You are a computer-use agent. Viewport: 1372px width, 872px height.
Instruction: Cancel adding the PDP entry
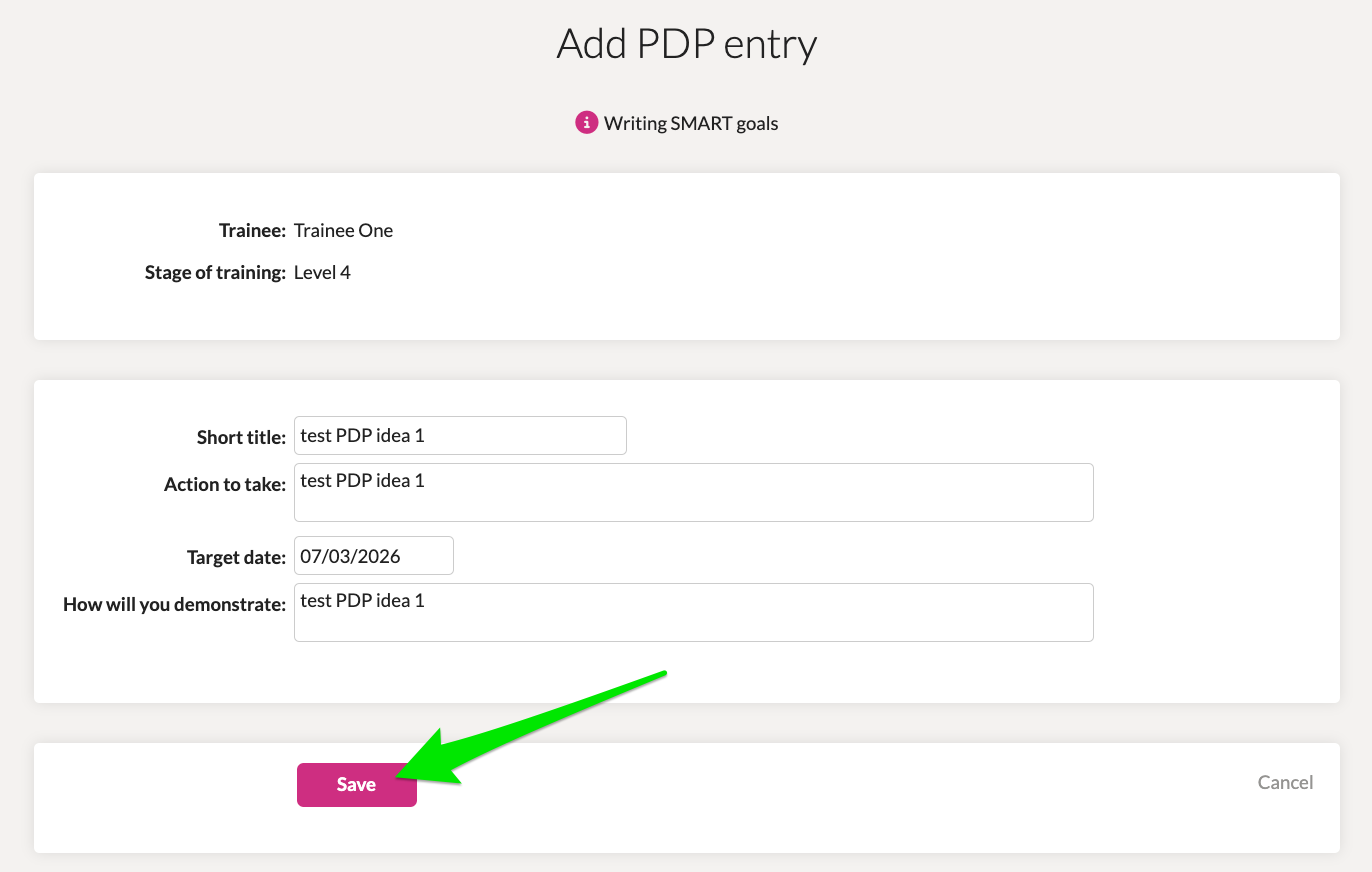[x=1285, y=782]
